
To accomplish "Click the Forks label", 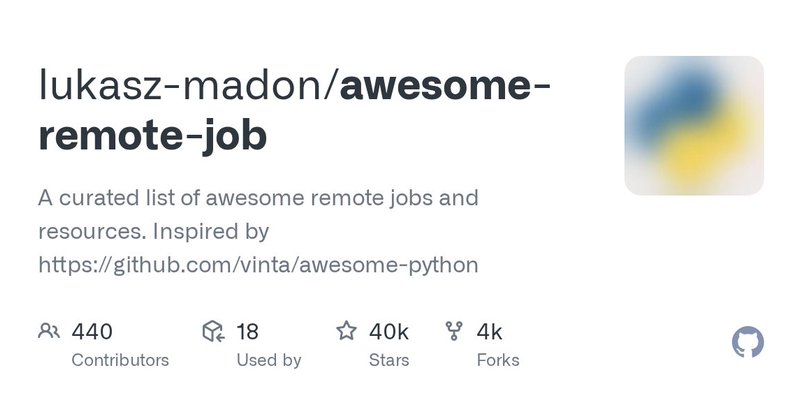I will (498, 360).
